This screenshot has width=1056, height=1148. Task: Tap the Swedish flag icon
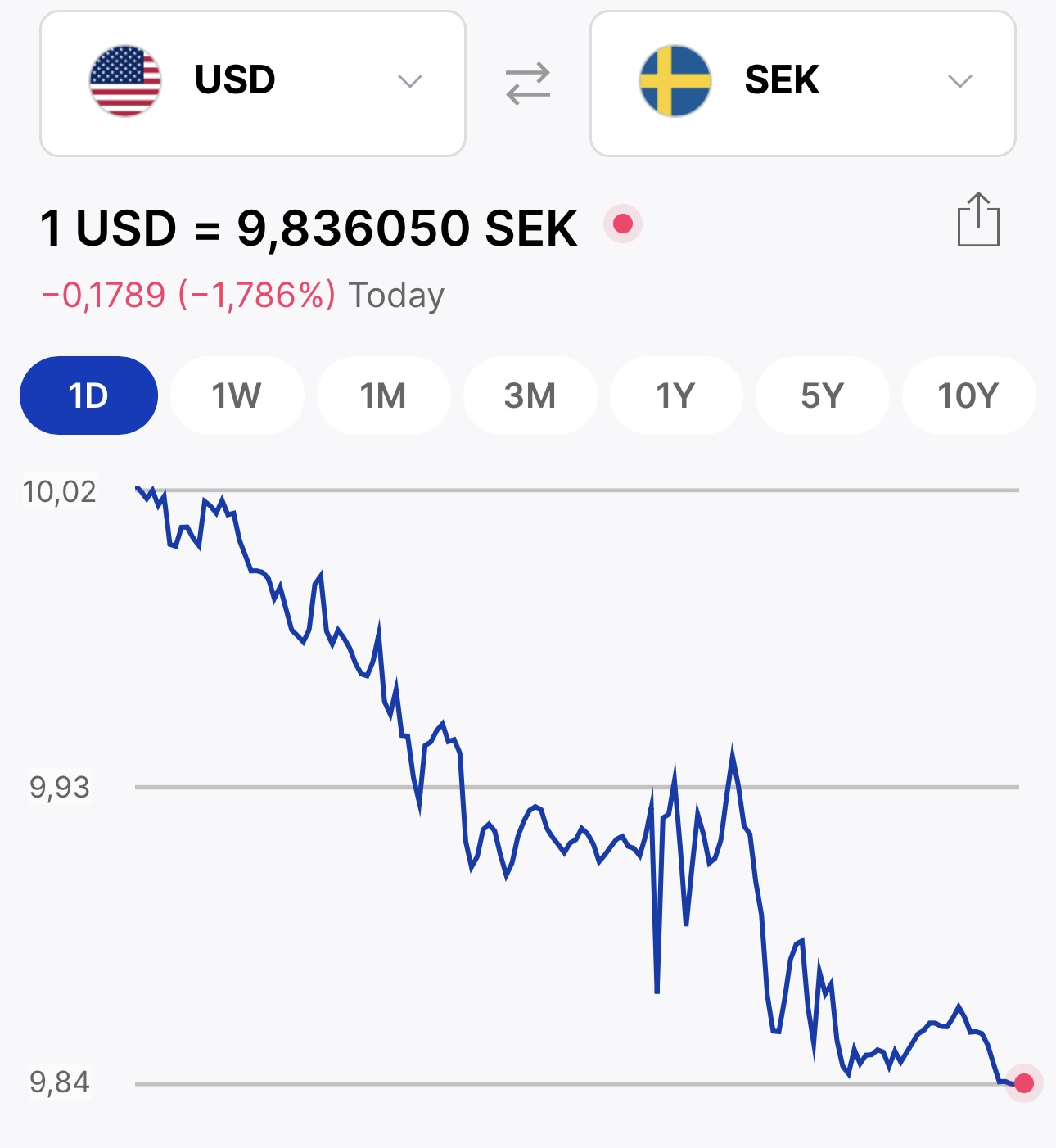pyautogui.click(x=675, y=81)
